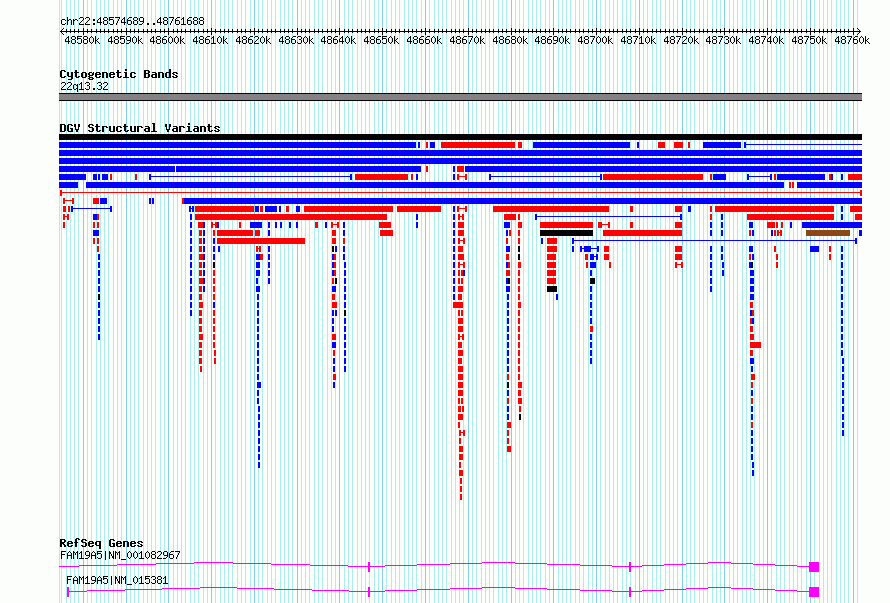This screenshot has width=890, height=603.
Task: Click the 22q13.32 band label
Action: (x=84, y=86)
